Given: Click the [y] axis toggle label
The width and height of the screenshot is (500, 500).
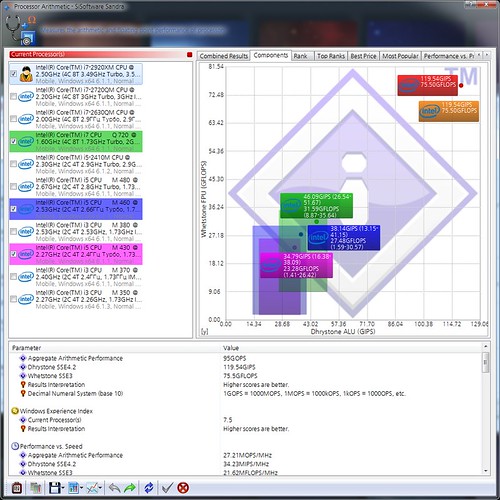Looking at the screenshot, I should [204, 332].
